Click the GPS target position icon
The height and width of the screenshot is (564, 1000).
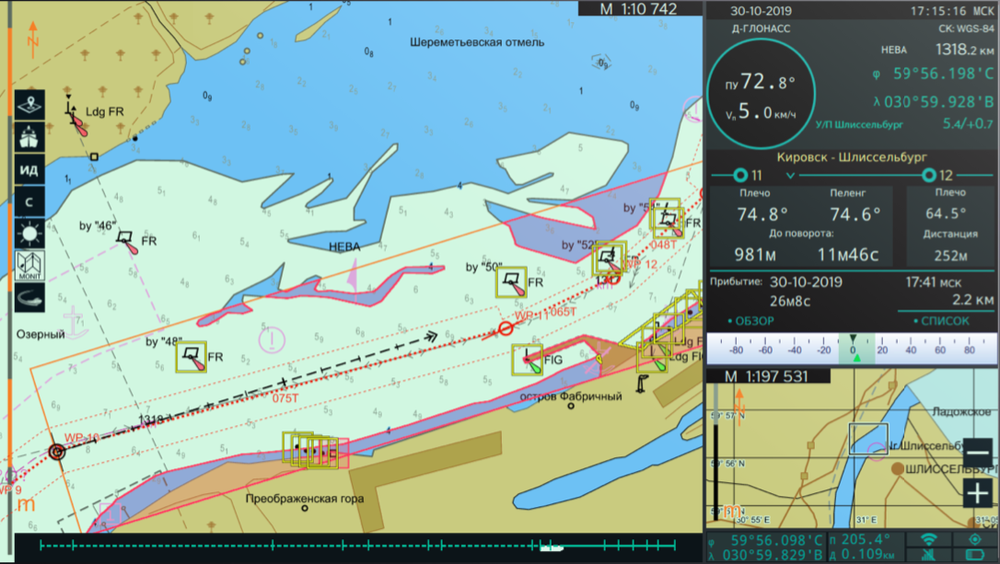974,540
